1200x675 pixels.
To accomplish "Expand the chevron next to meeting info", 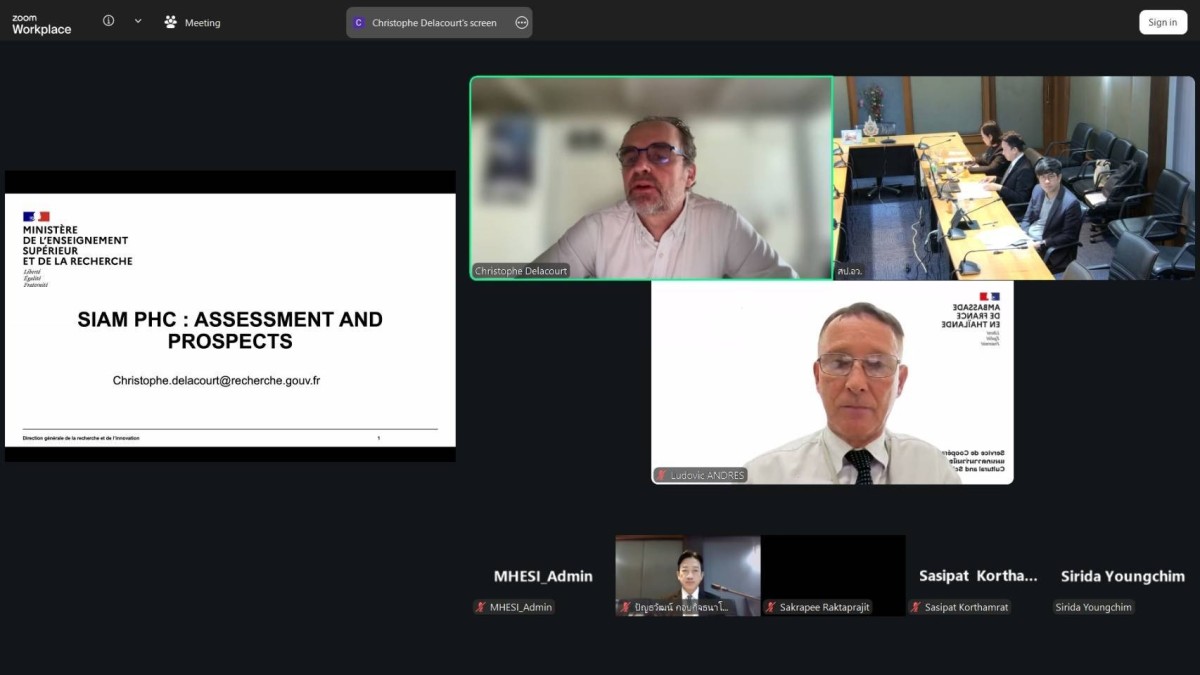I will (x=138, y=21).
